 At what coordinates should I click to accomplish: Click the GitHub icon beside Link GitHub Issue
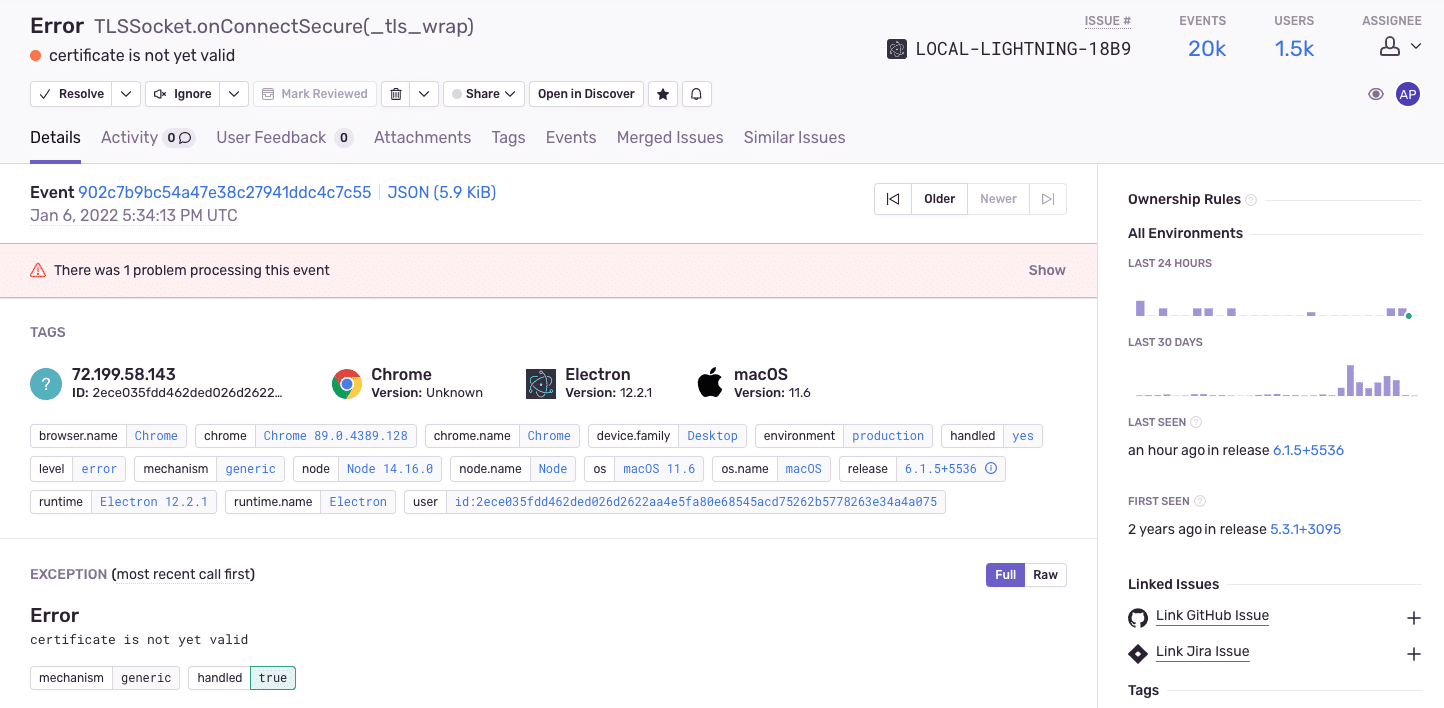tap(1137, 617)
